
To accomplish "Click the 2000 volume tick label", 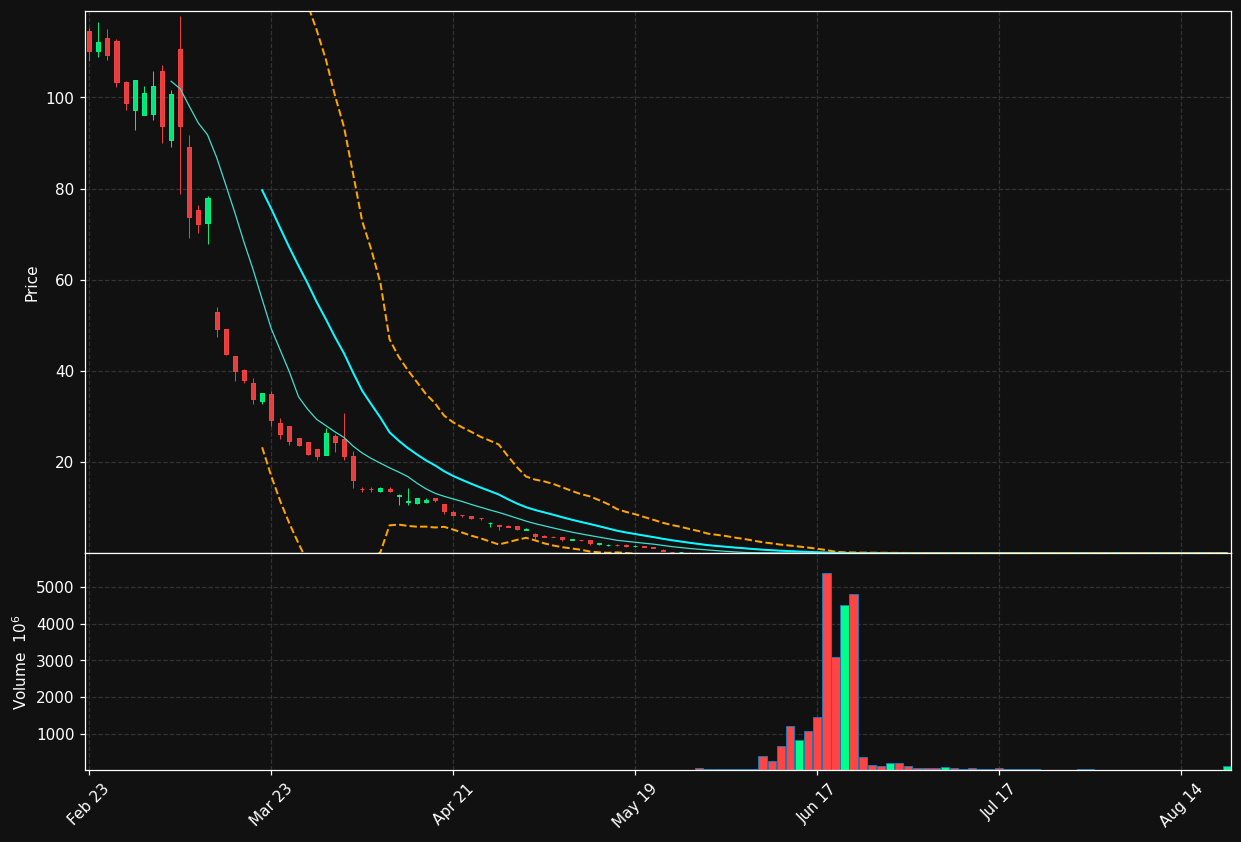I will tap(57, 697).
